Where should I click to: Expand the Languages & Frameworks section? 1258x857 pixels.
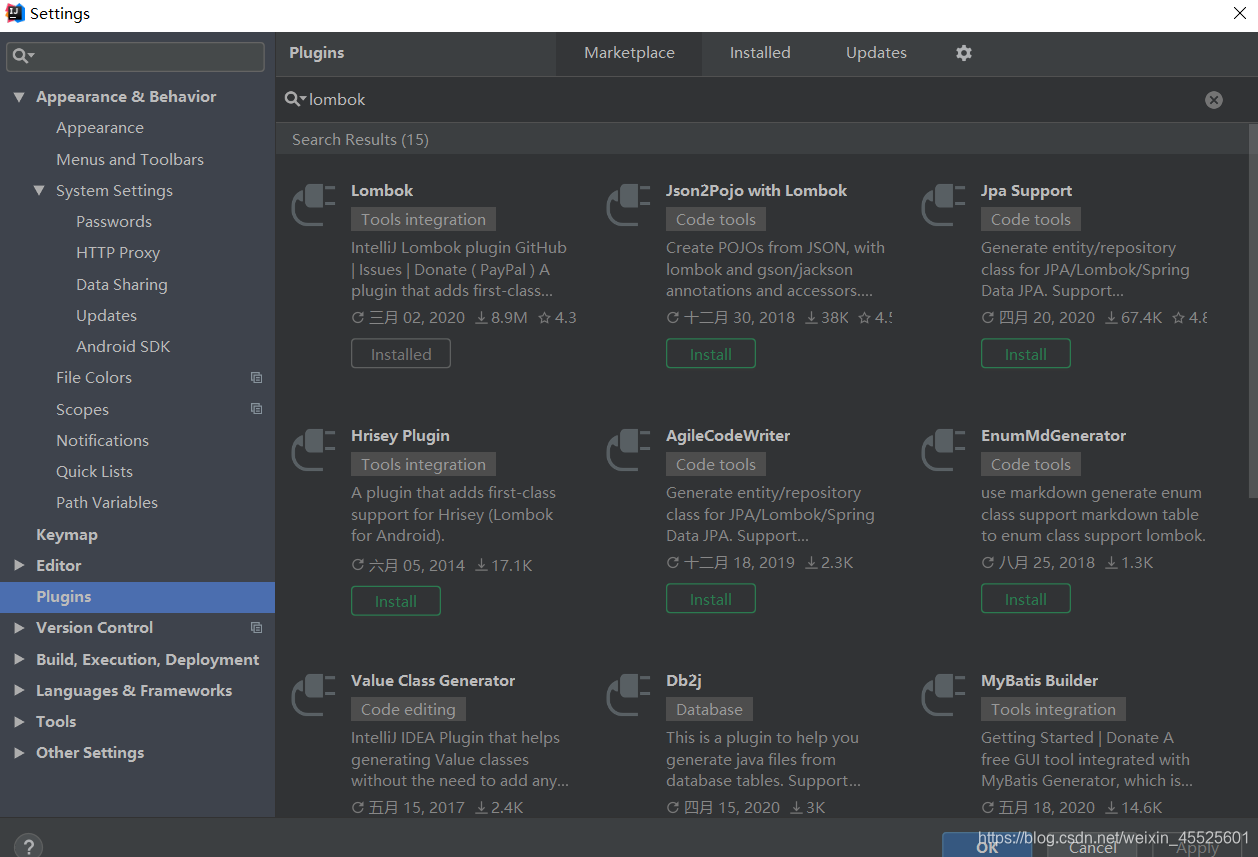(18, 690)
